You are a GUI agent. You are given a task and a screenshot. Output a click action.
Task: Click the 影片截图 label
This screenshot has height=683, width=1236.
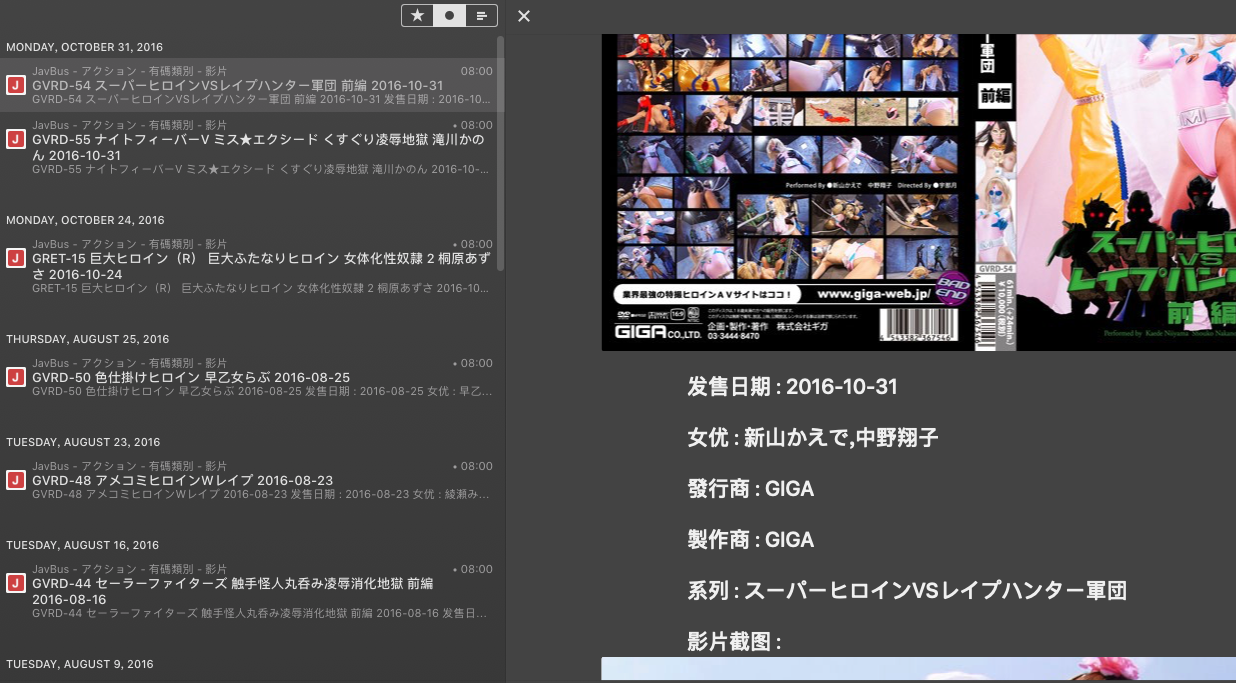point(734,642)
